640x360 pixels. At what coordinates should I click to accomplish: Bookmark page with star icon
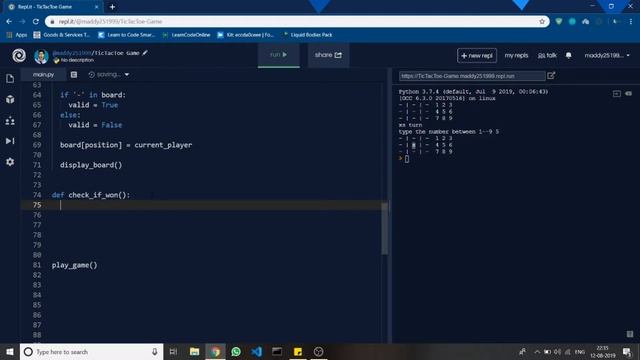[x=542, y=22]
